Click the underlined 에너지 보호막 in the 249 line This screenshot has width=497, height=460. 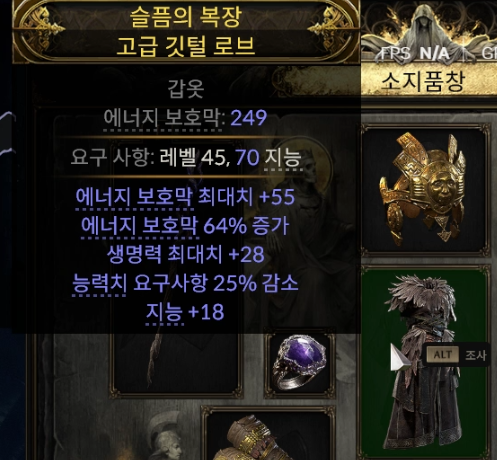162,118
